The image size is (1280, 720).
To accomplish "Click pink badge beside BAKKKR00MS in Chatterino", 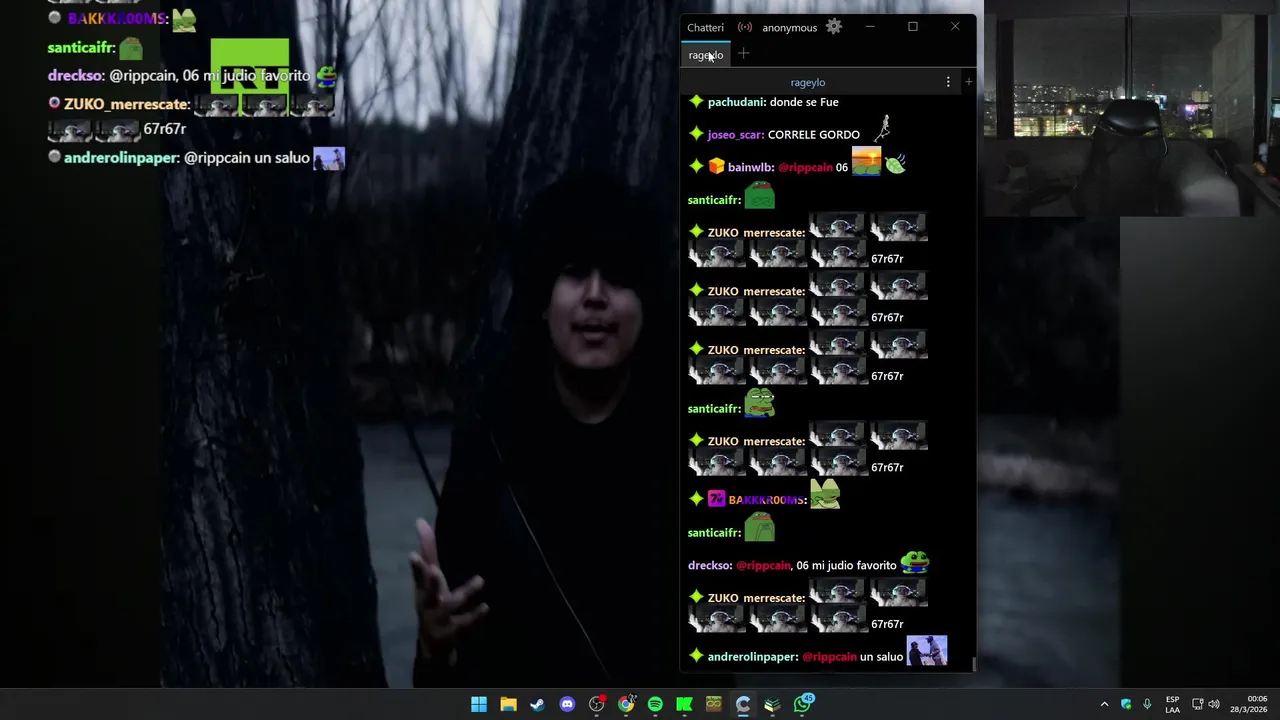I will pos(716,499).
